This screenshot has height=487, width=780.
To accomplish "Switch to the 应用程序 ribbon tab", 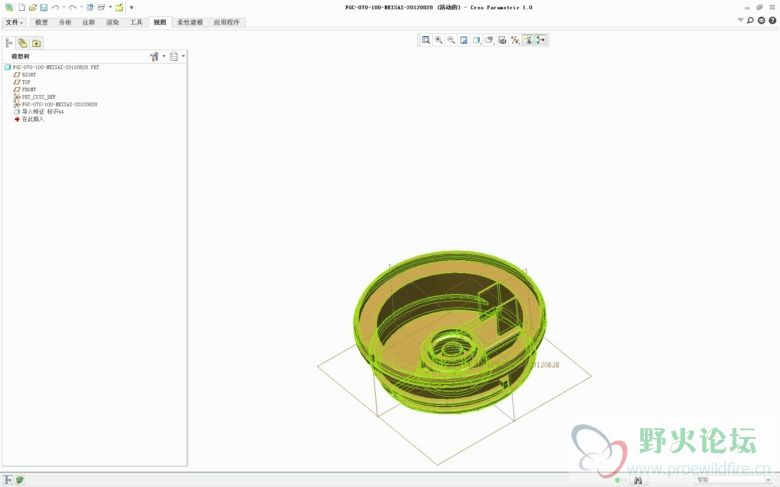I will click(227, 22).
